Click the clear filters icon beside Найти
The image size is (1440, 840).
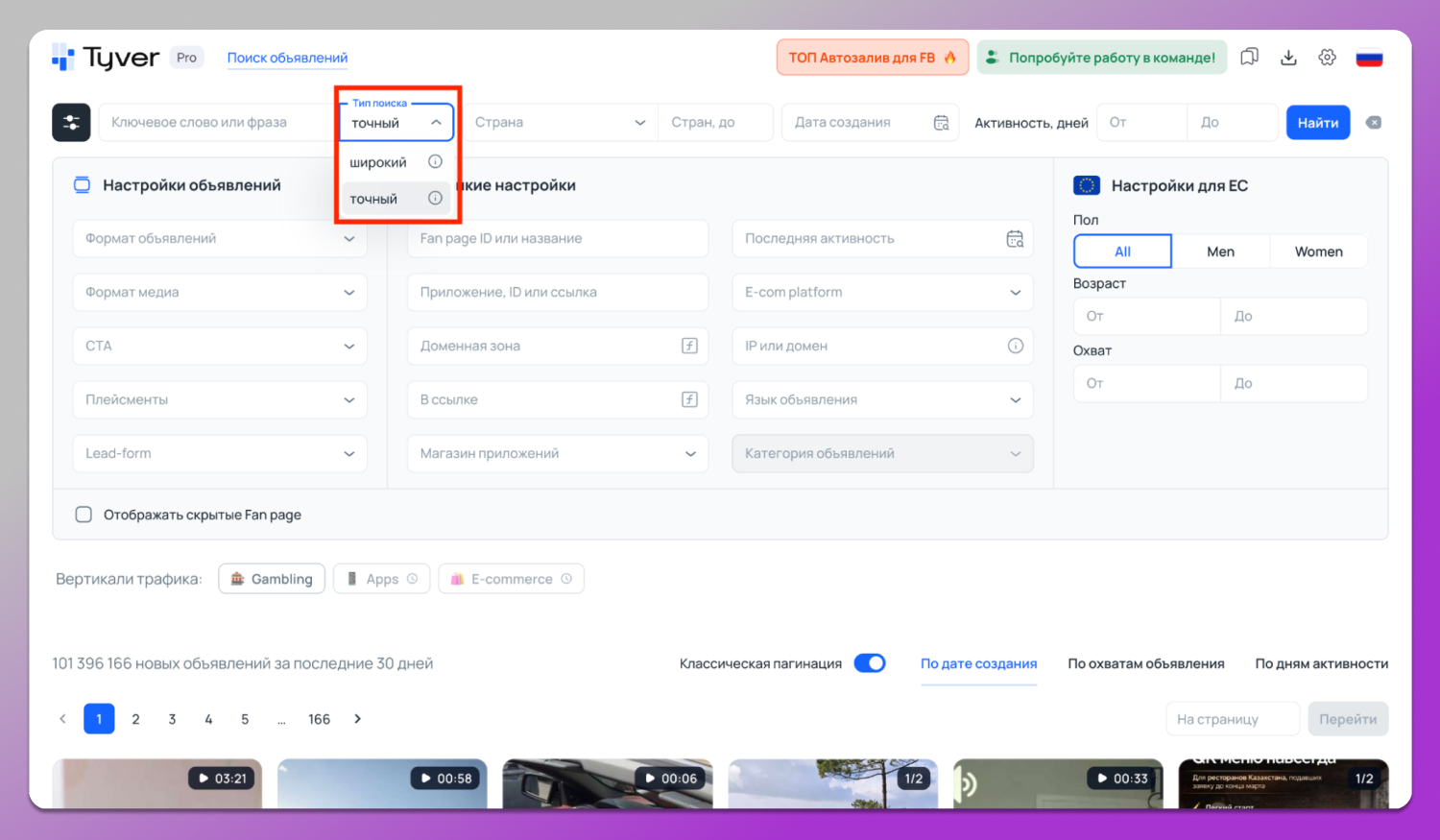click(1374, 123)
